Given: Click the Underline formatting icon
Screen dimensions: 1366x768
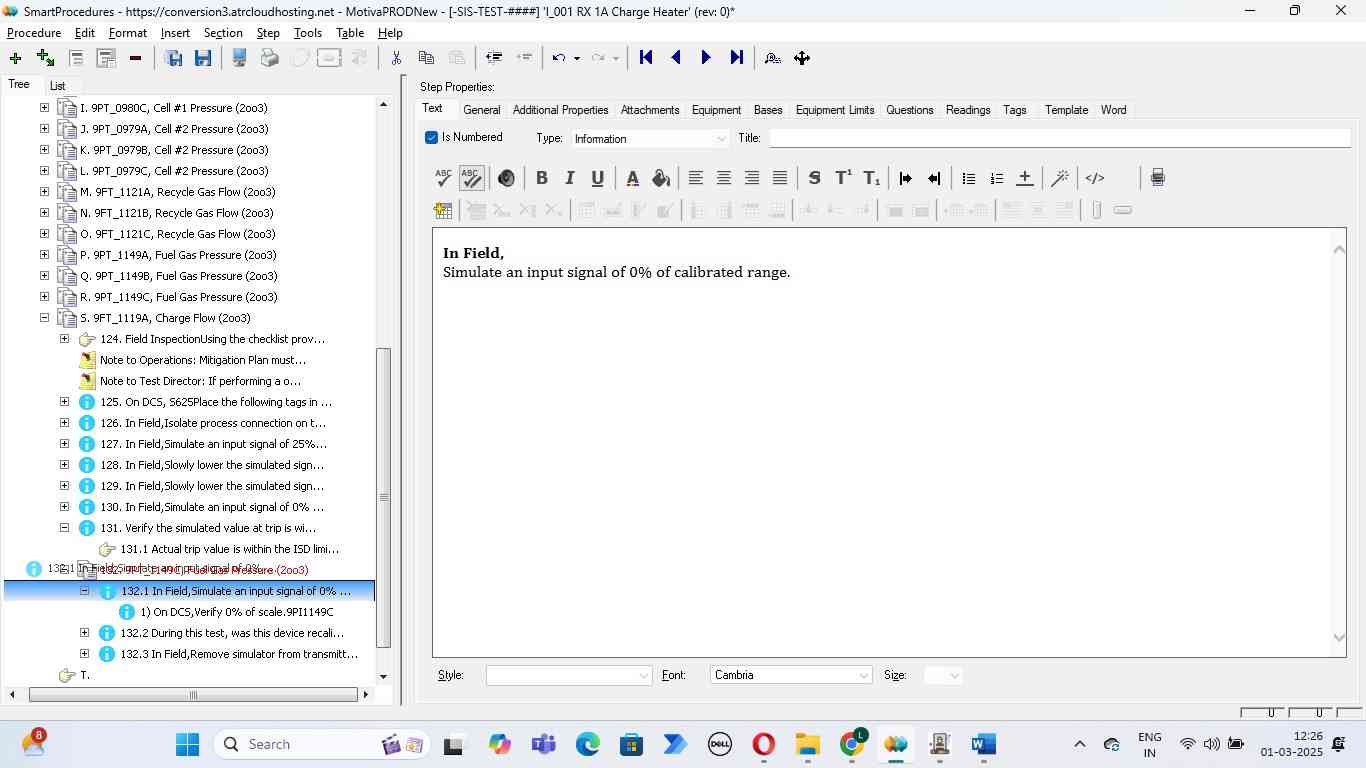Looking at the screenshot, I should 597,178.
